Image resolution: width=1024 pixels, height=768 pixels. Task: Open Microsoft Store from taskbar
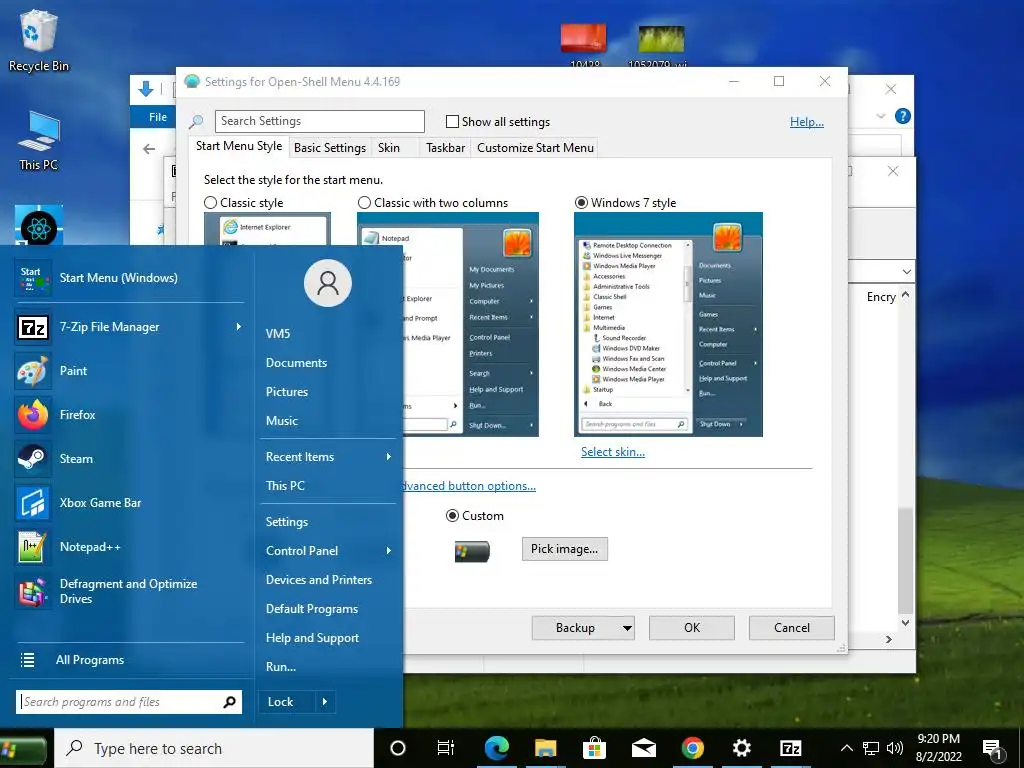(x=594, y=748)
